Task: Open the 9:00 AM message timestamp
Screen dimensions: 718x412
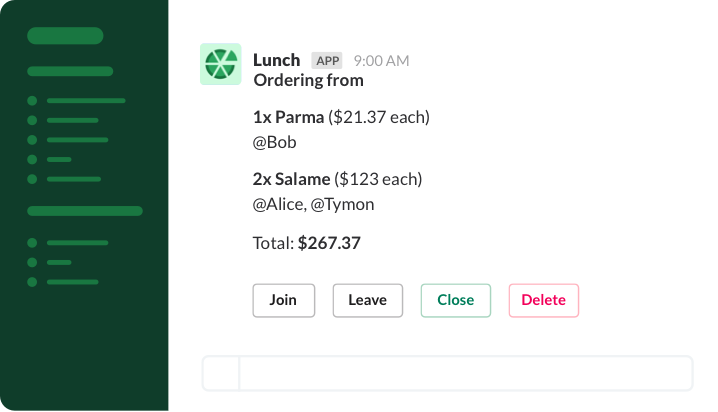Action: tap(381, 61)
